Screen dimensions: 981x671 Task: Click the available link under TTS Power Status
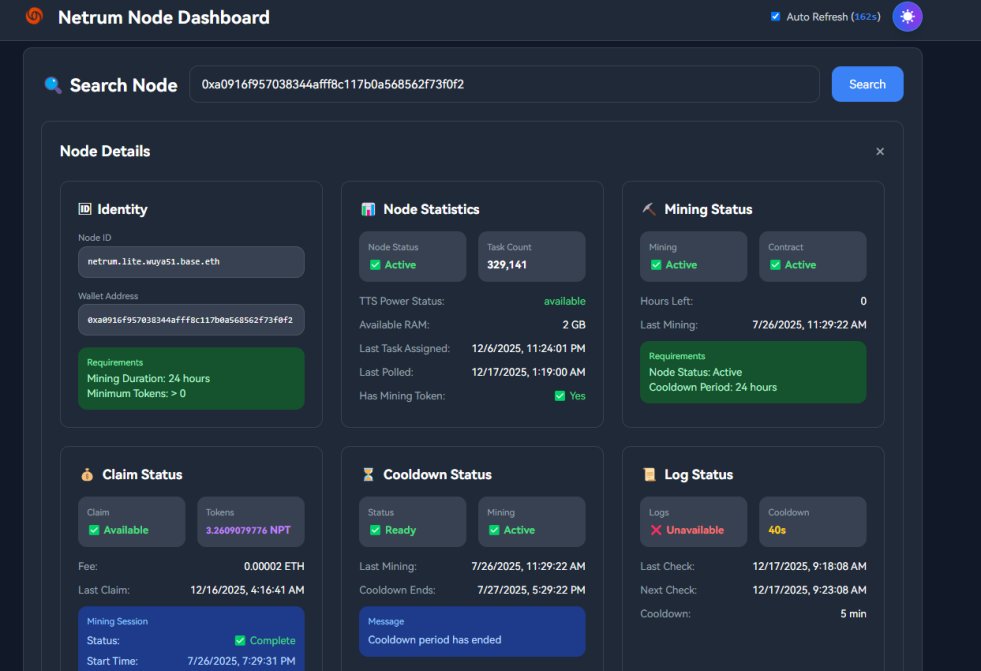point(566,300)
